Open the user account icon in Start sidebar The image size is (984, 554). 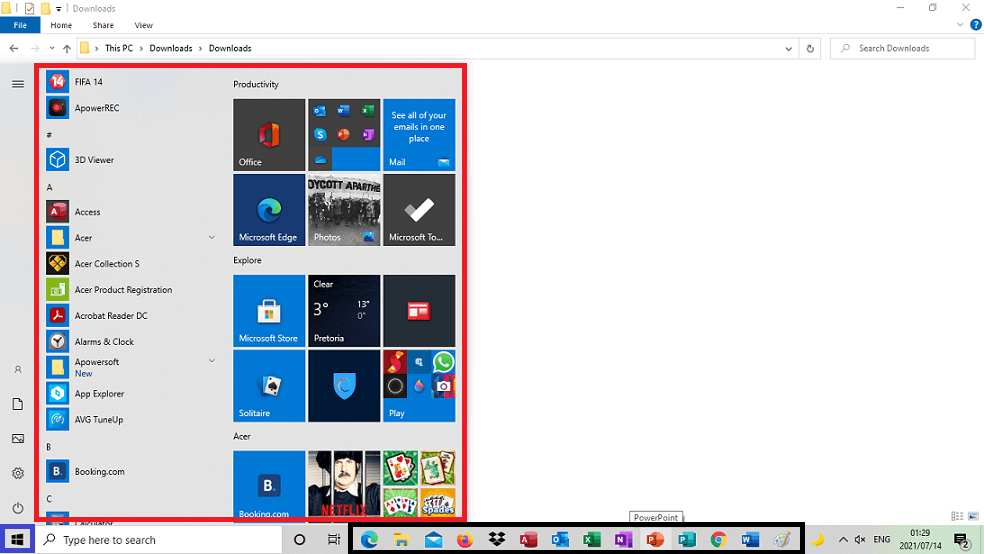point(18,370)
